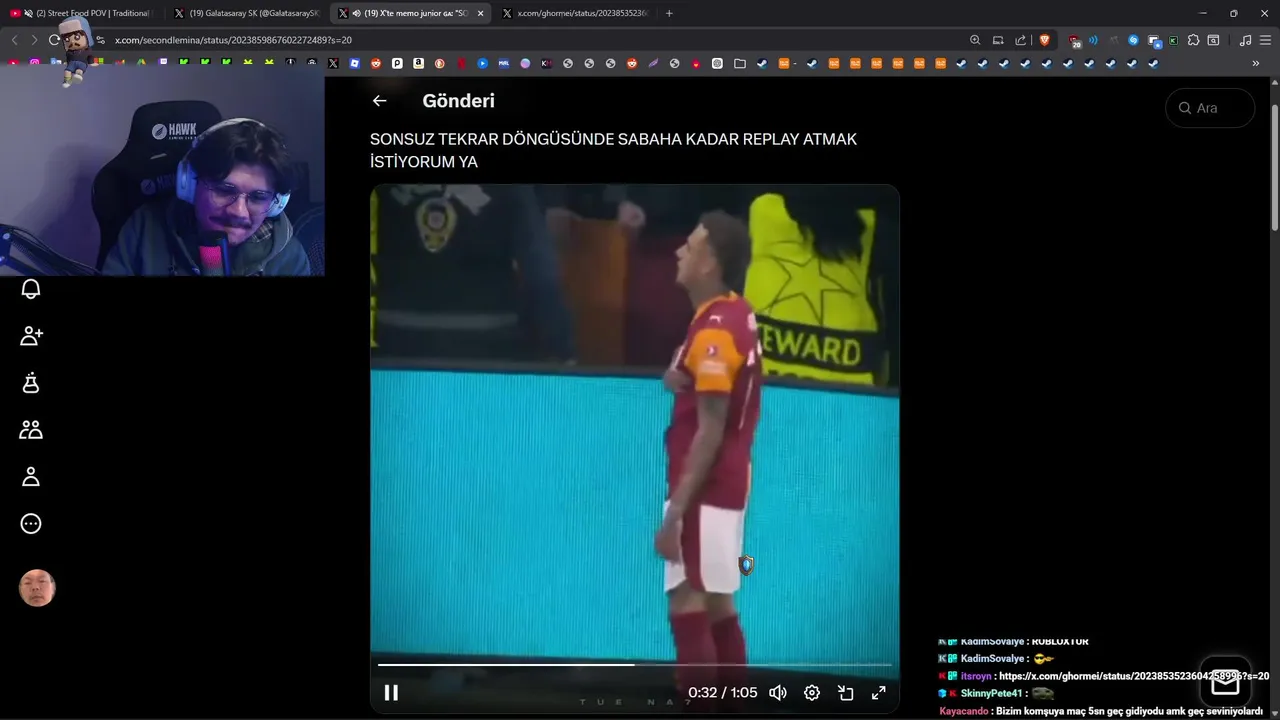Viewport: 1280px width, 720px height.
Task: Open the green K extension
Action: click(x=1173, y=40)
